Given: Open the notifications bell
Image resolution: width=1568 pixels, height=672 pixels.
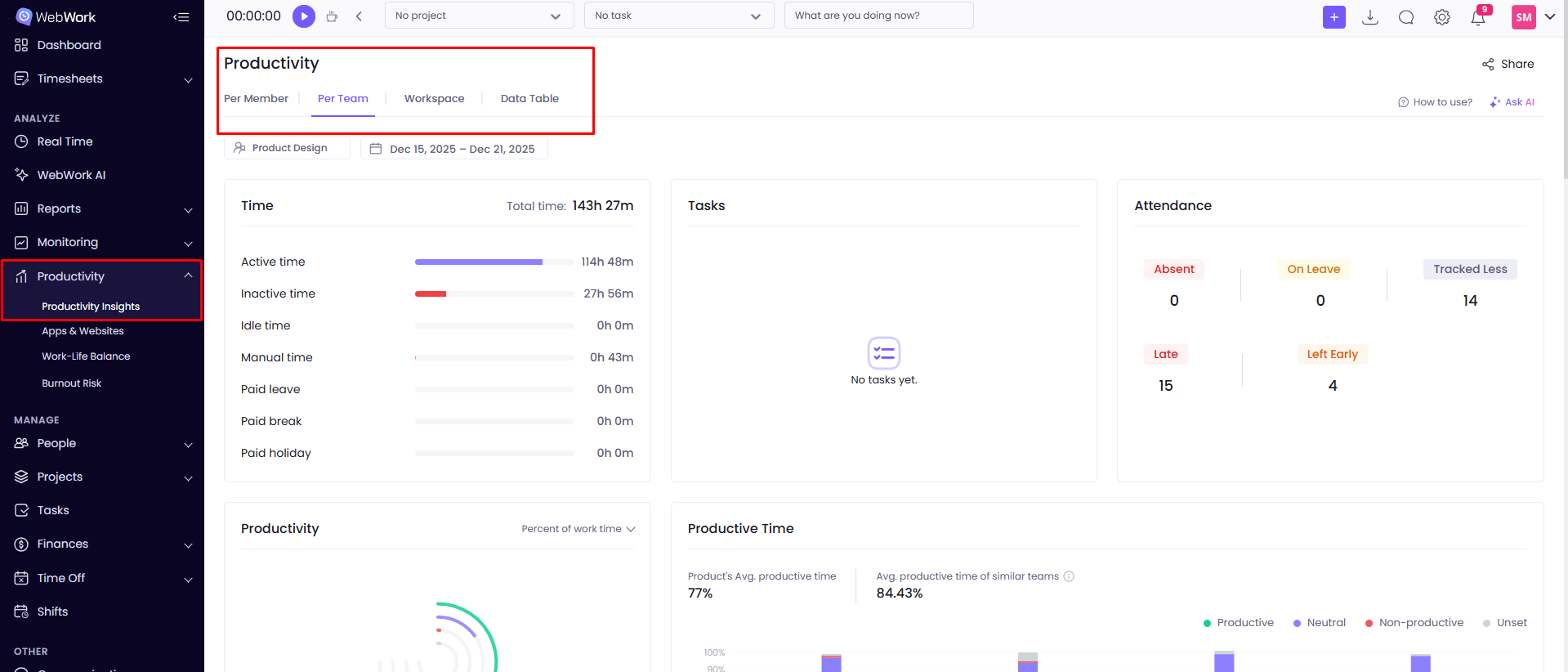Looking at the screenshot, I should (1478, 17).
